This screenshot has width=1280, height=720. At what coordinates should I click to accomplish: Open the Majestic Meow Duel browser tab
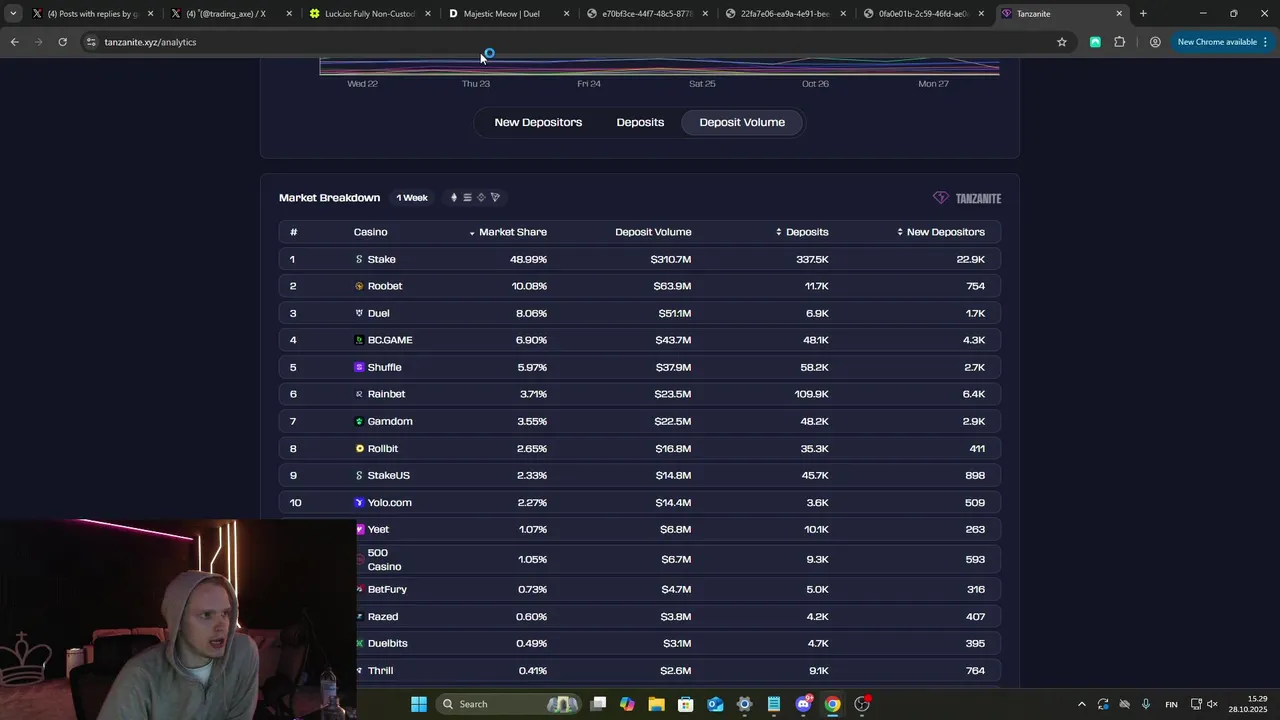point(508,14)
